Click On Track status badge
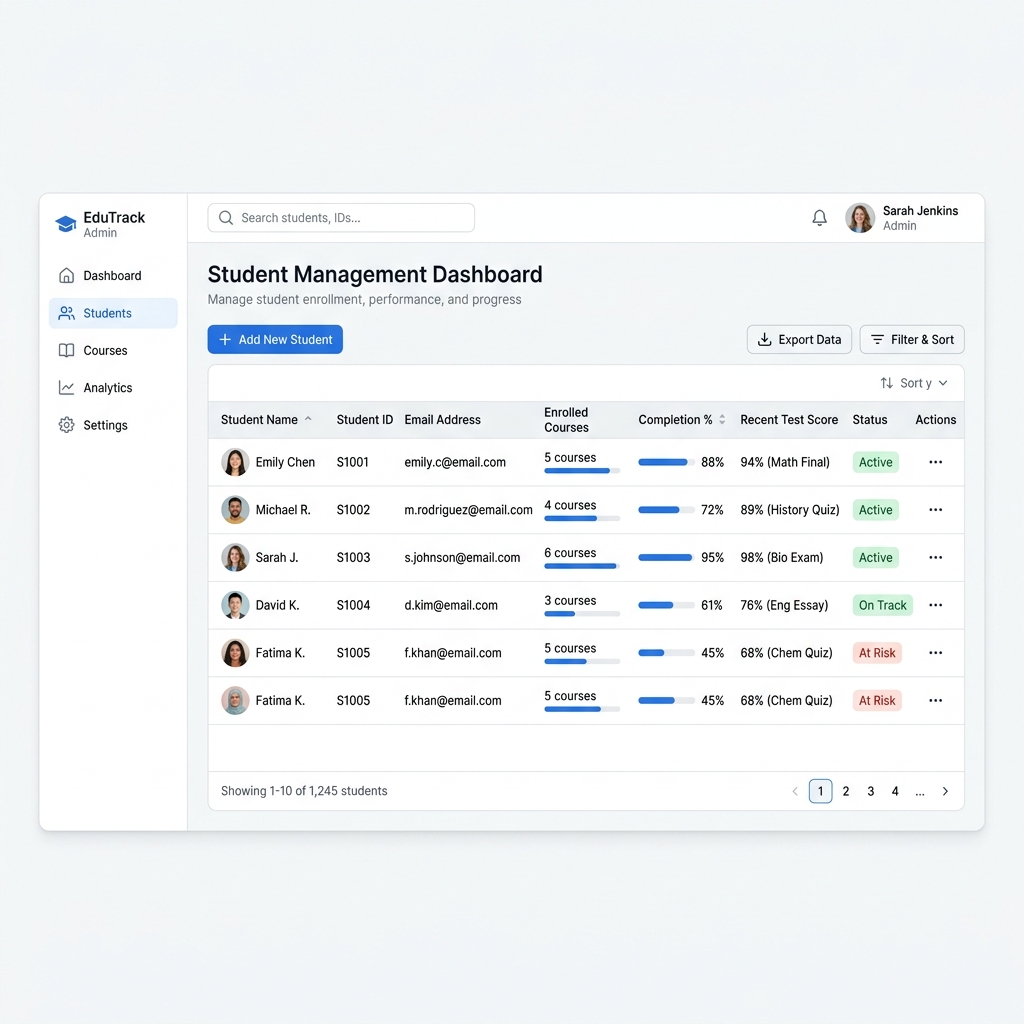Screen dimensions: 1024x1024 pos(882,605)
